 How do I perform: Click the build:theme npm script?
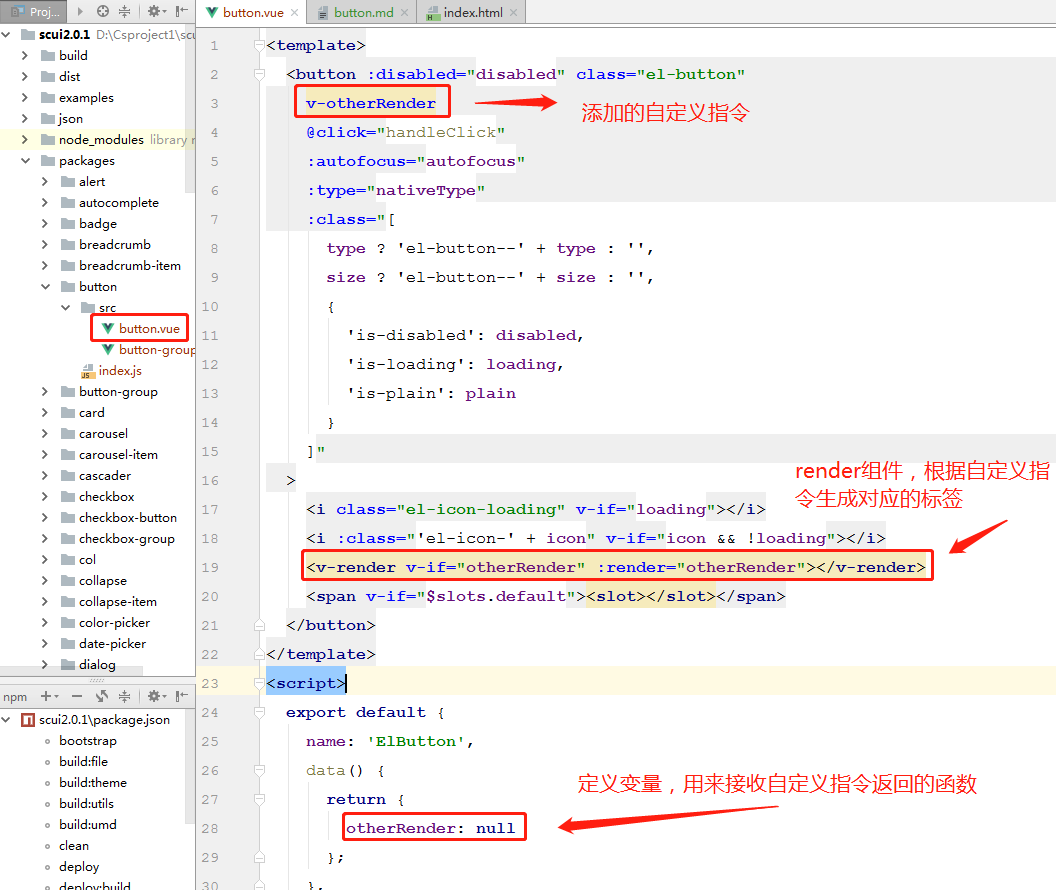tap(93, 782)
